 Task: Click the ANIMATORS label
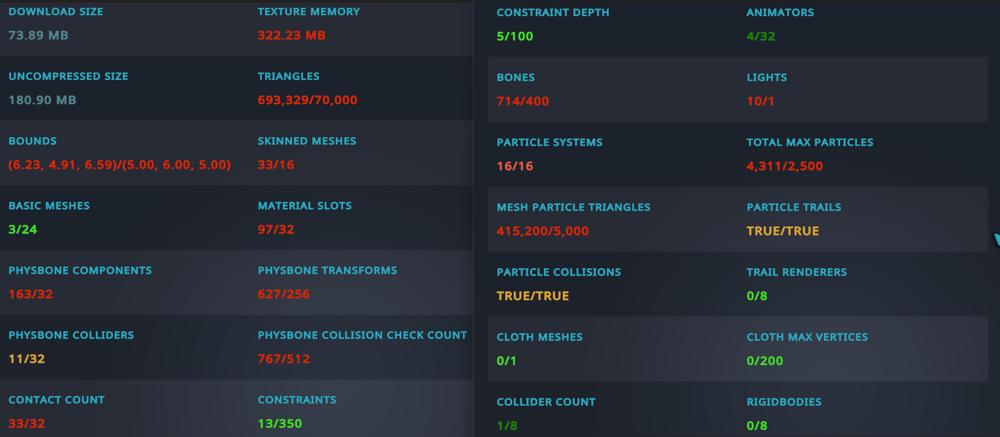tap(780, 12)
